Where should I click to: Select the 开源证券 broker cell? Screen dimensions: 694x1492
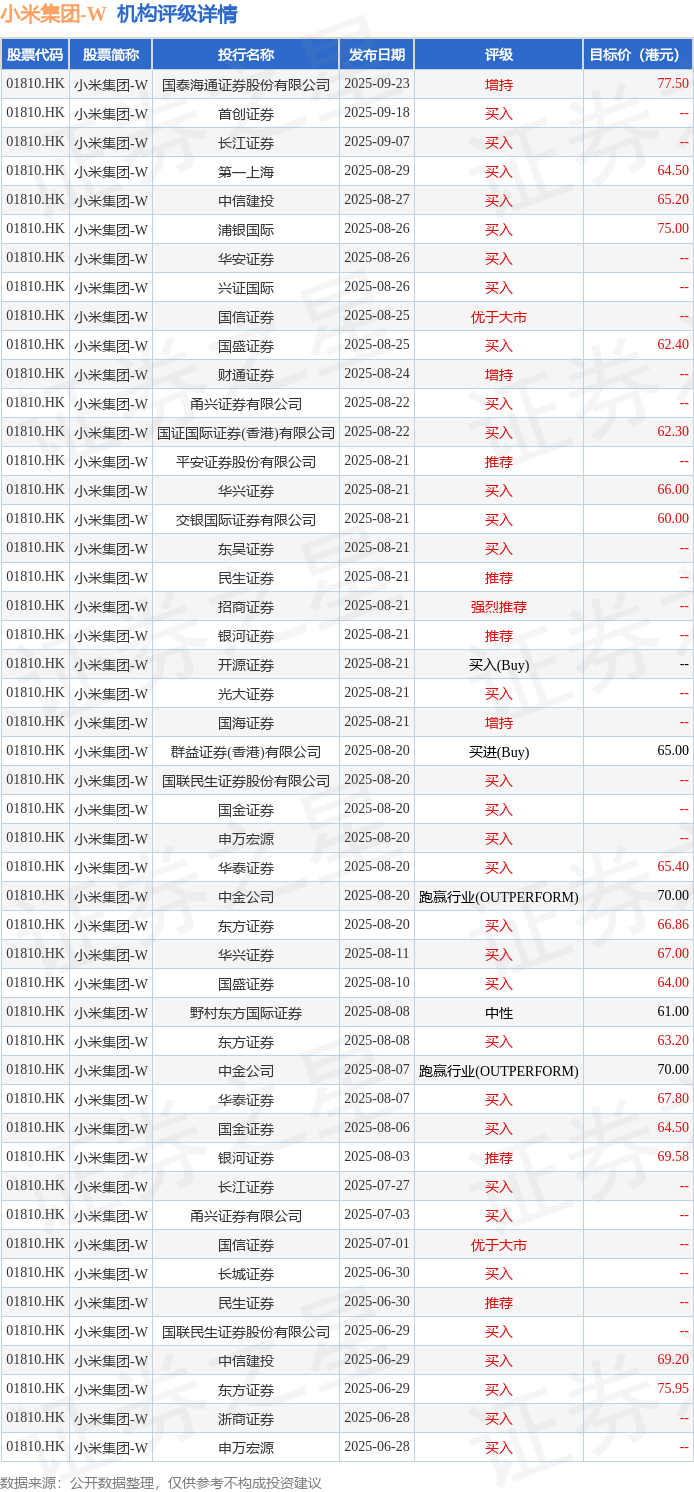(246, 665)
